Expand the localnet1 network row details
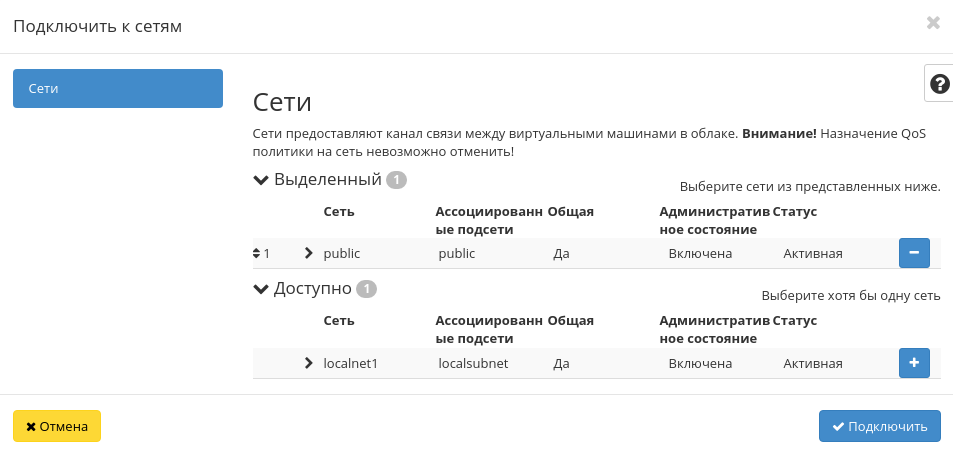Viewport: 953px width, 453px height. 308,363
